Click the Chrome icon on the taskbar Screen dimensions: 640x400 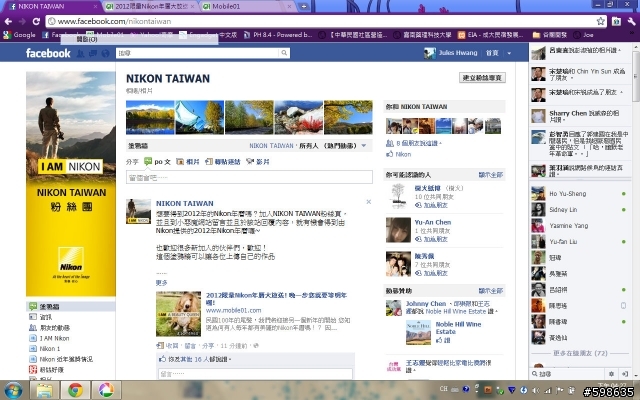point(75,390)
